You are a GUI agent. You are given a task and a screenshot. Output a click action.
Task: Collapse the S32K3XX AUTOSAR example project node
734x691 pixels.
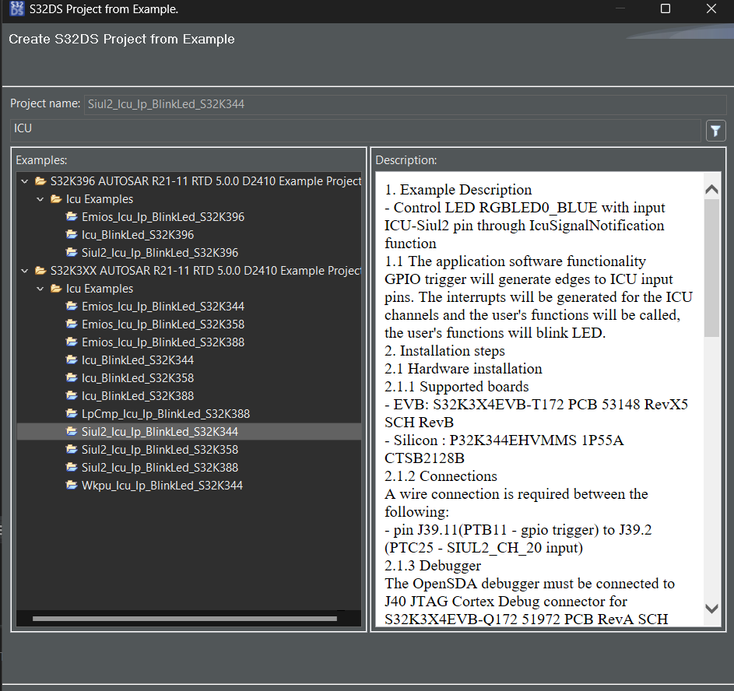pos(25,271)
